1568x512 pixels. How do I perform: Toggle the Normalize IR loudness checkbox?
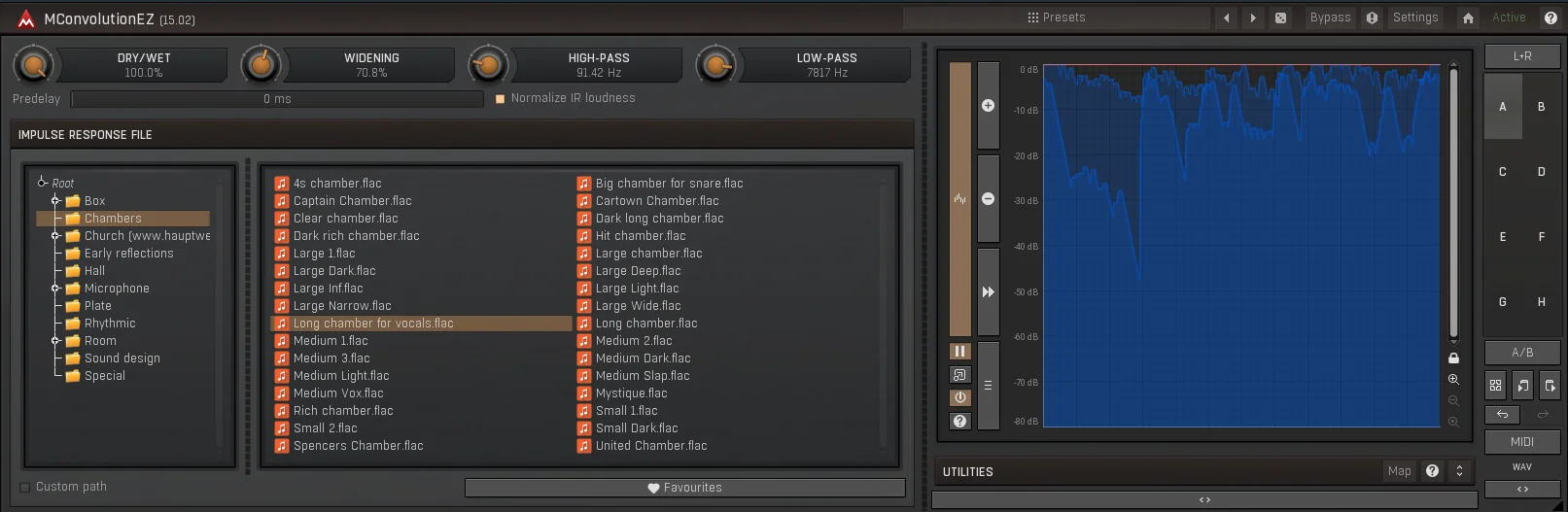pos(501,99)
